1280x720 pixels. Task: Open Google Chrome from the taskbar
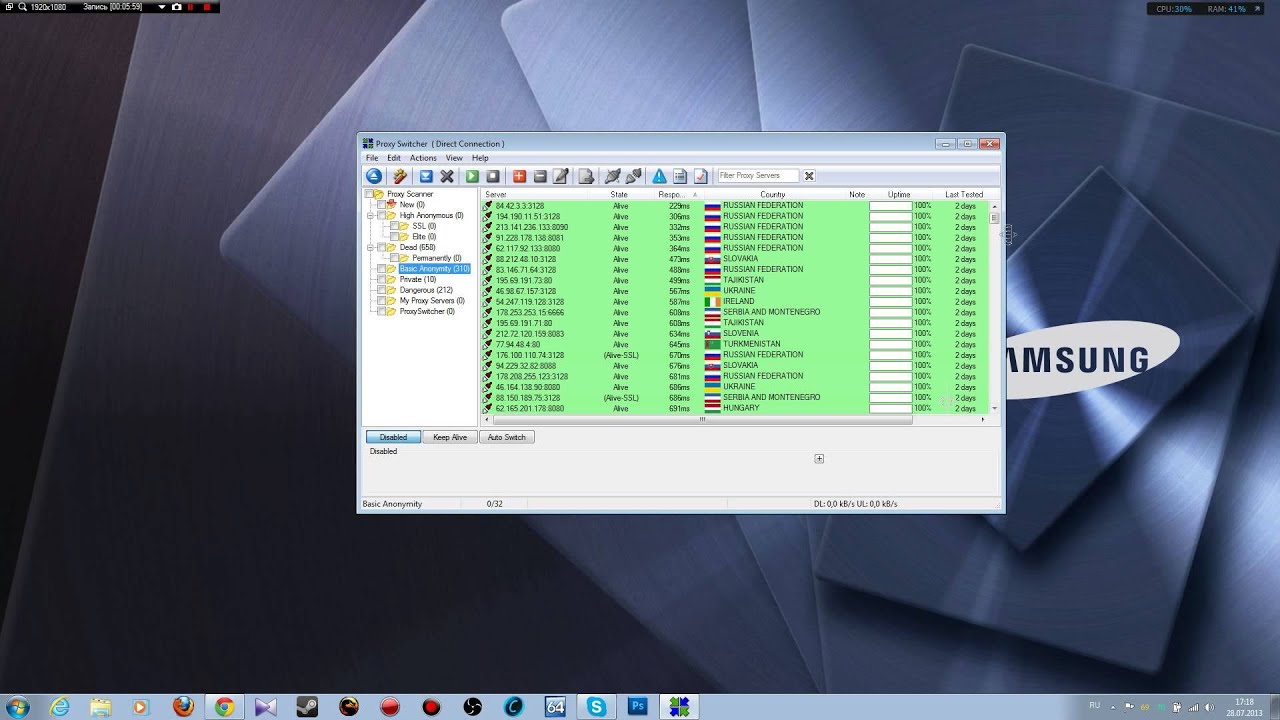pos(224,706)
